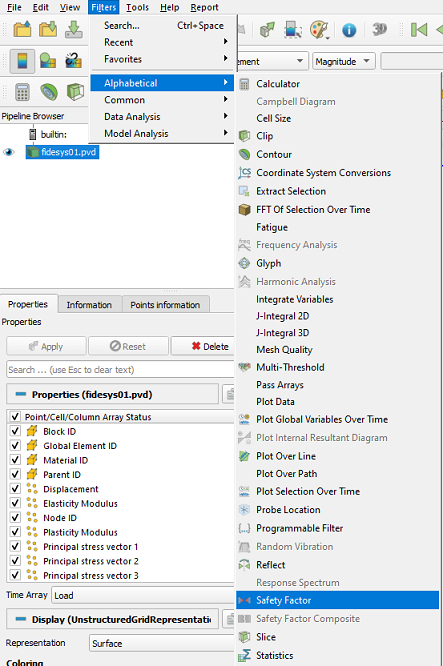Uncheck the Displacement array checkbox

pyautogui.click(x=15, y=488)
